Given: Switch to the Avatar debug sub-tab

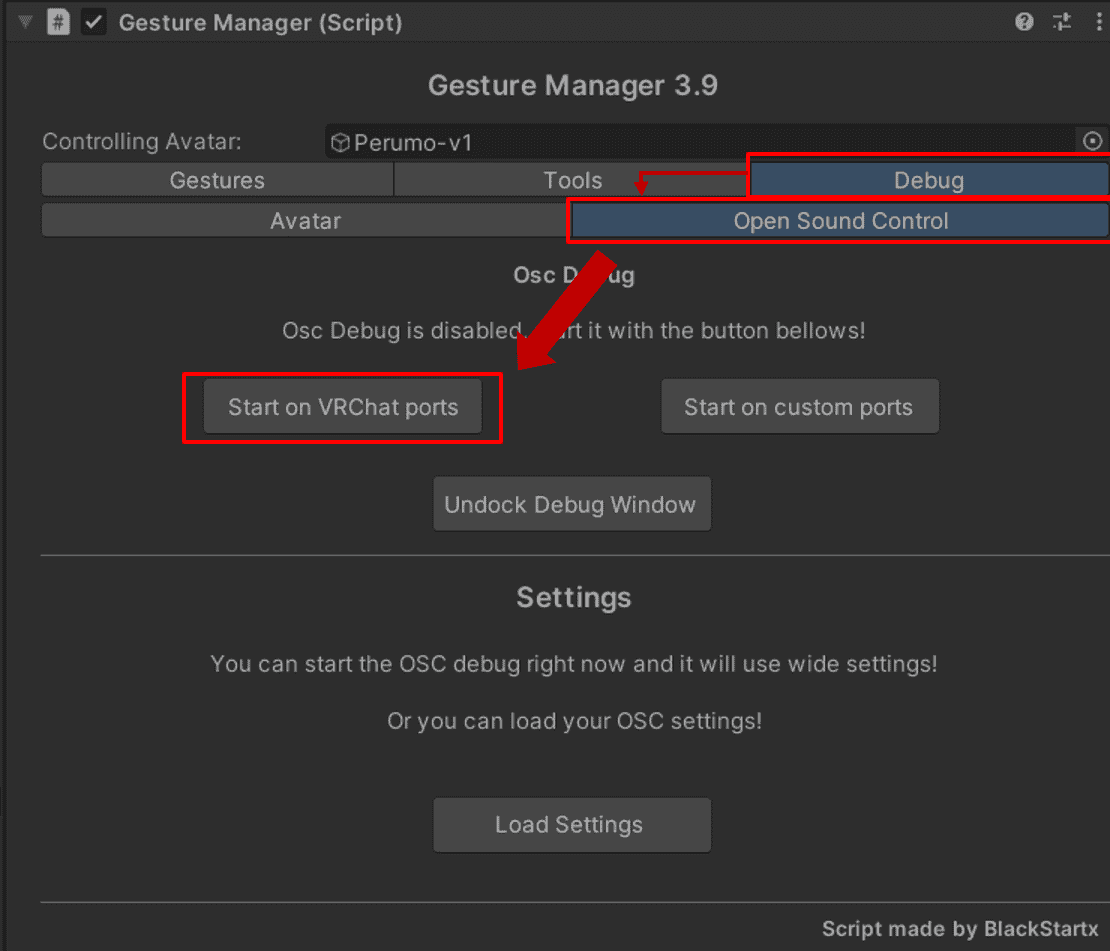Looking at the screenshot, I should click(305, 221).
